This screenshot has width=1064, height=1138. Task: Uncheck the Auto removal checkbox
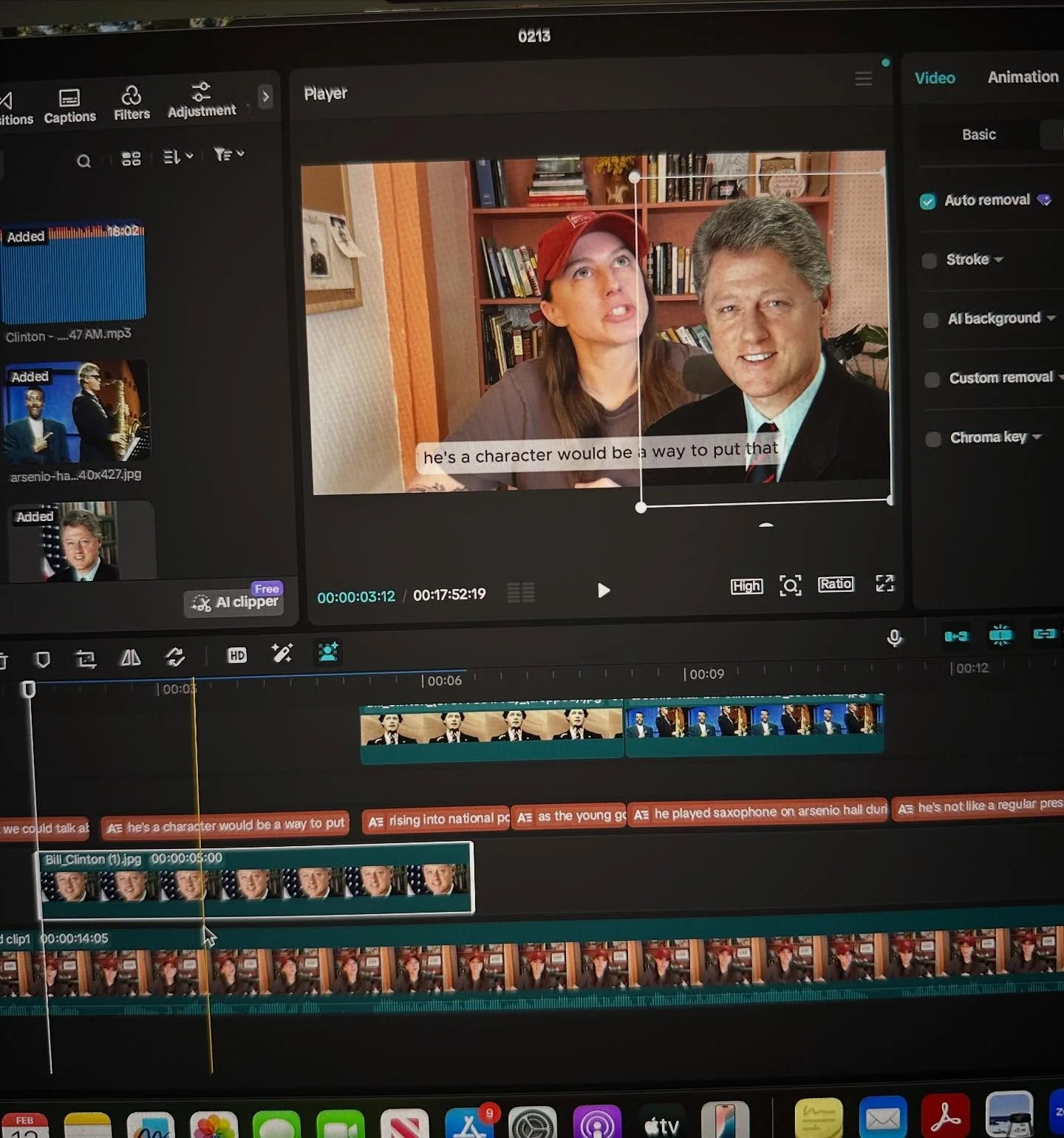(928, 201)
